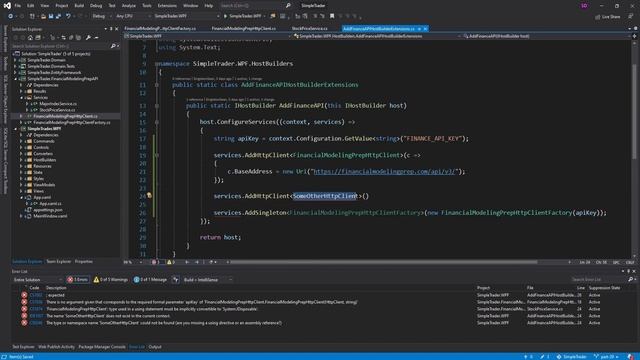Click the Description column header in Error List
640x360 pixels.
pos(56,288)
